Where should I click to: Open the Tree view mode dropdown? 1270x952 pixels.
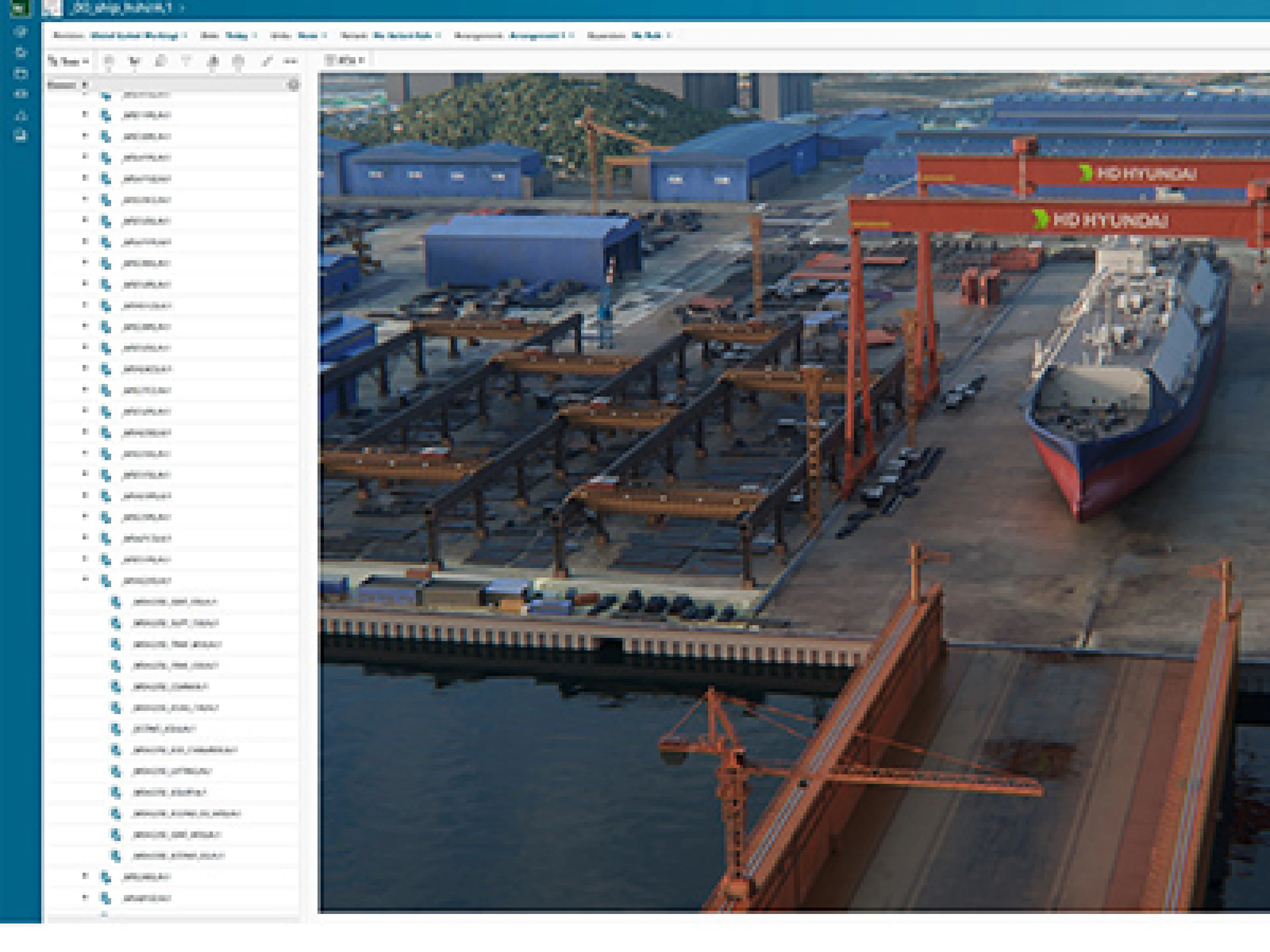(x=68, y=61)
